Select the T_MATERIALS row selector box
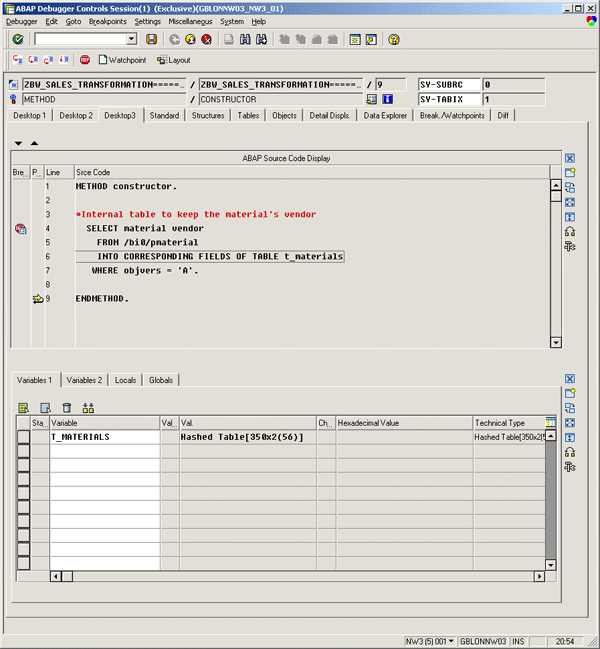Viewport: 600px width, 649px height. pos(23,437)
